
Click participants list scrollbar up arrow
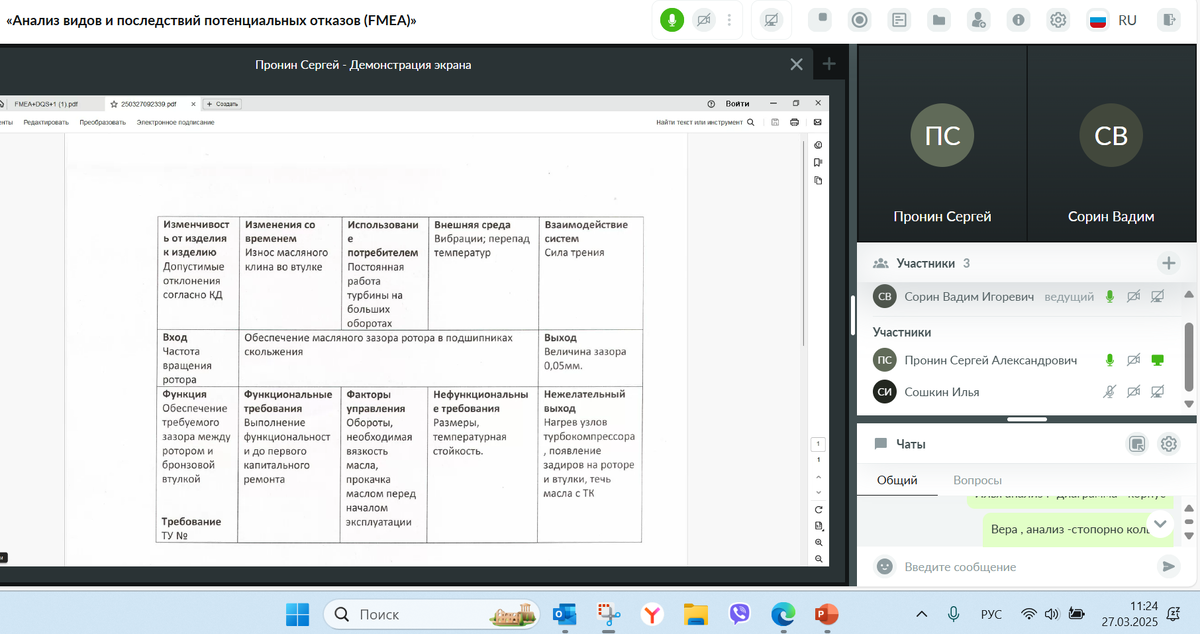1189,294
